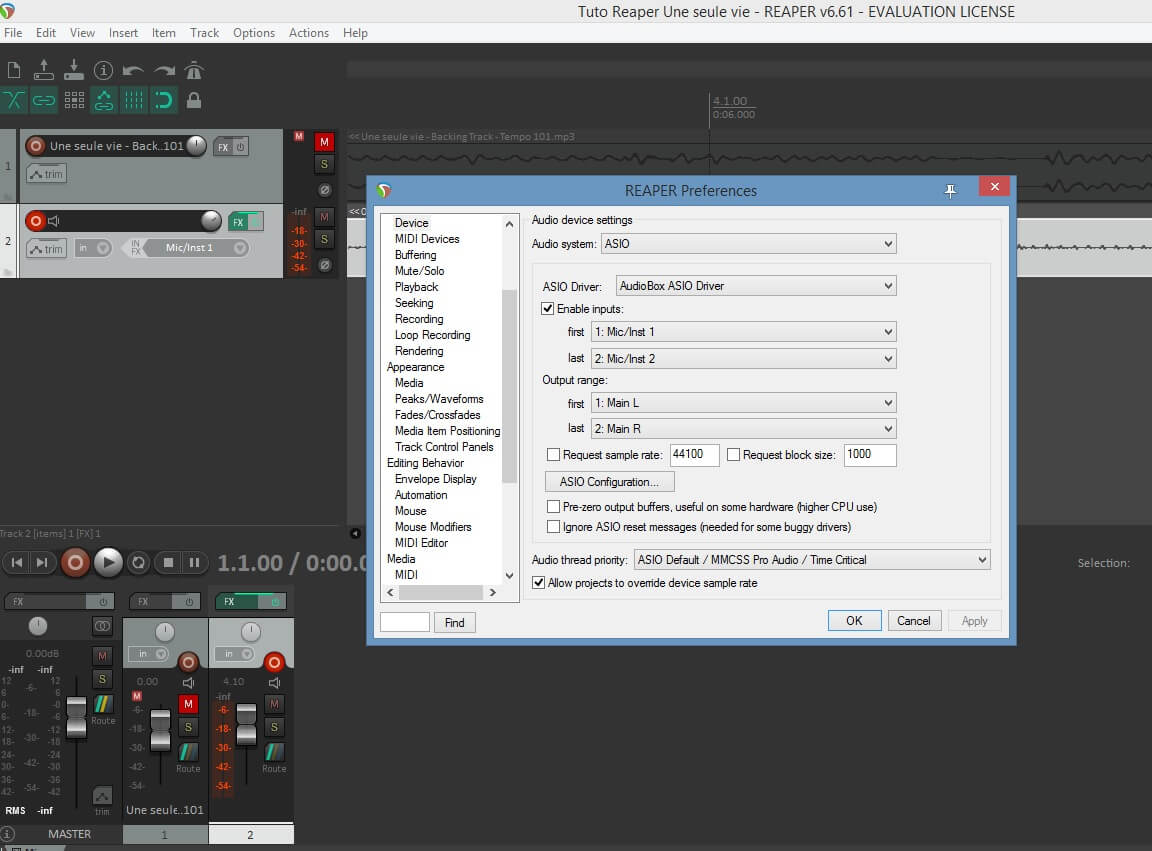
Task: Toggle auto-crossfade toolbar icon
Action: point(14,100)
